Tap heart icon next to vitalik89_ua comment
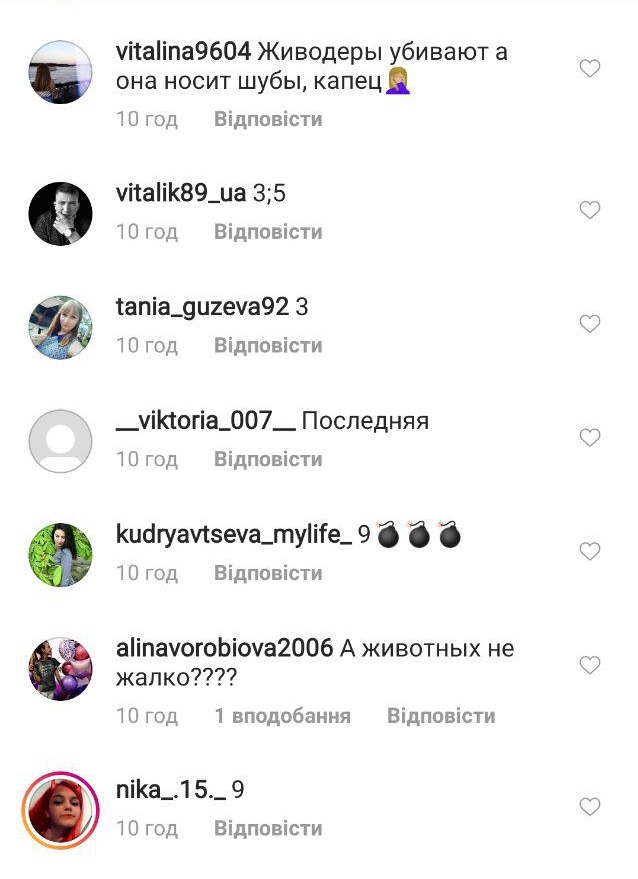 (589, 210)
